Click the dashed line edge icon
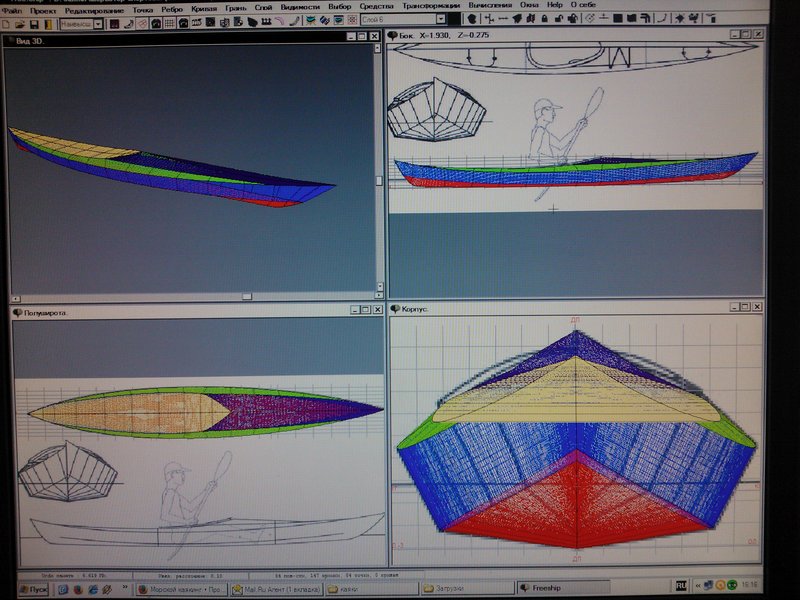This screenshot has height=600, width=800. pyautogui.click(x=503, y=19)
